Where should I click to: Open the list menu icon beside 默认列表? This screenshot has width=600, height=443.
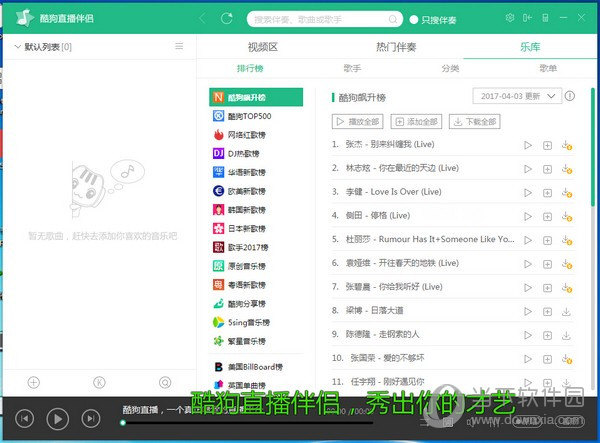179,46
